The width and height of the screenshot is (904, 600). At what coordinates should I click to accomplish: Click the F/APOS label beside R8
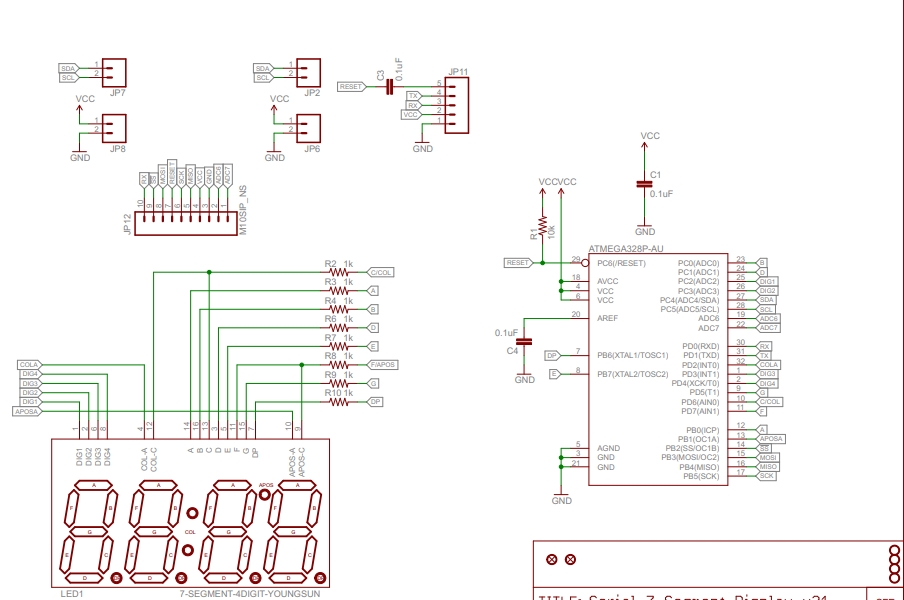[x=382, y=365]
